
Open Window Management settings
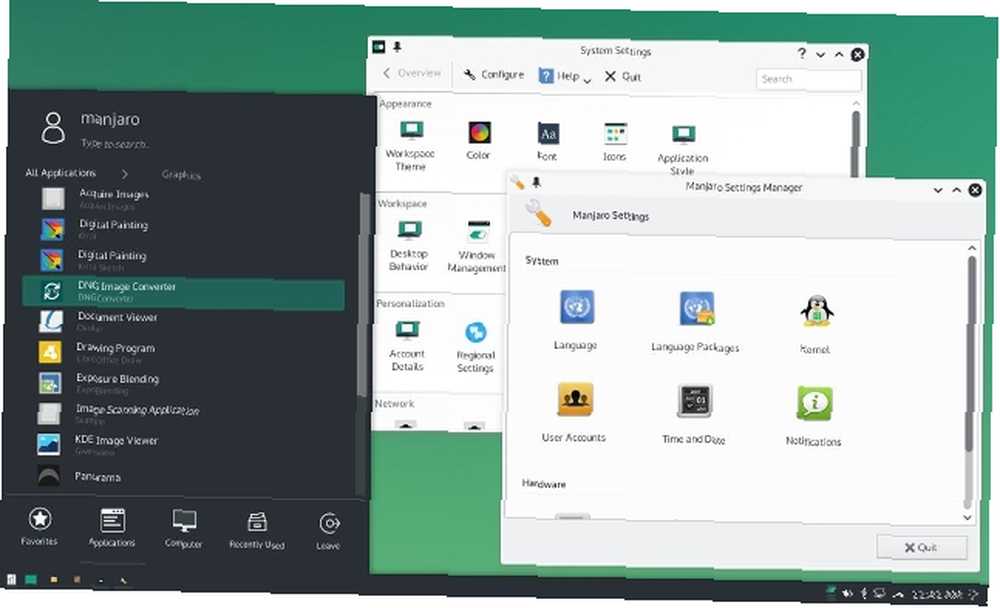coord(477,247)
